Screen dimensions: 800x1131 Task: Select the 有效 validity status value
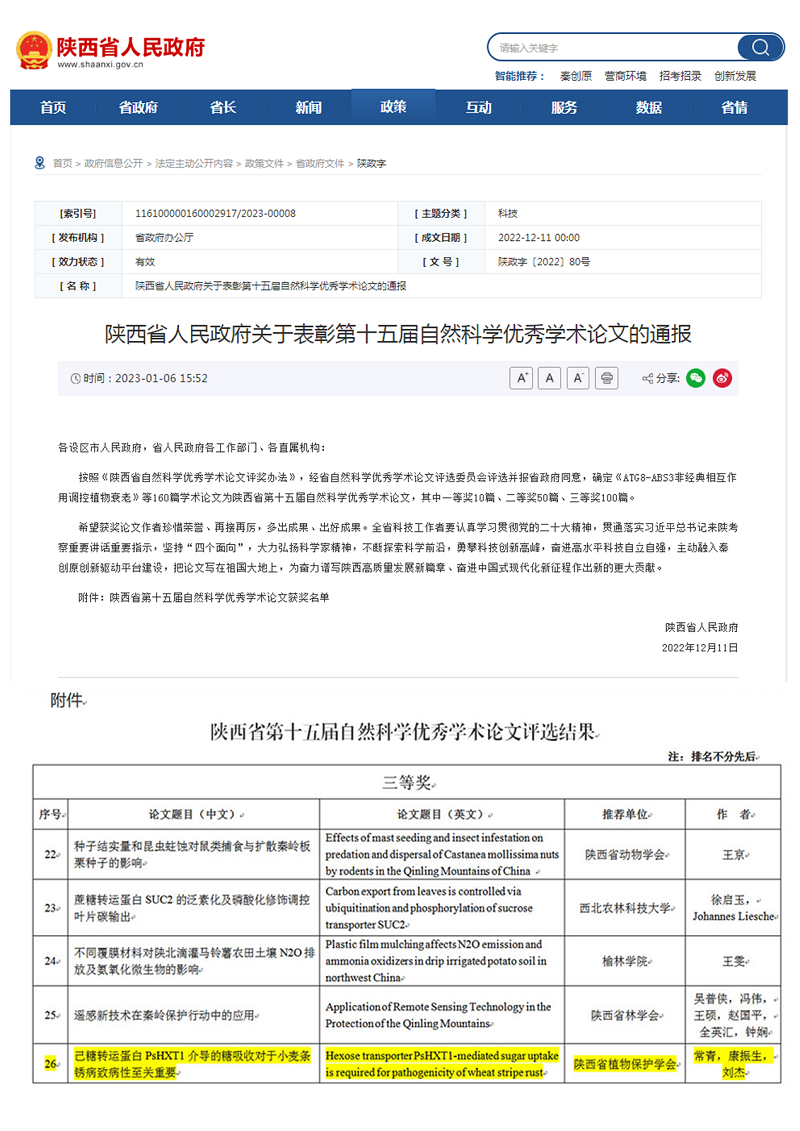point(144,262)
